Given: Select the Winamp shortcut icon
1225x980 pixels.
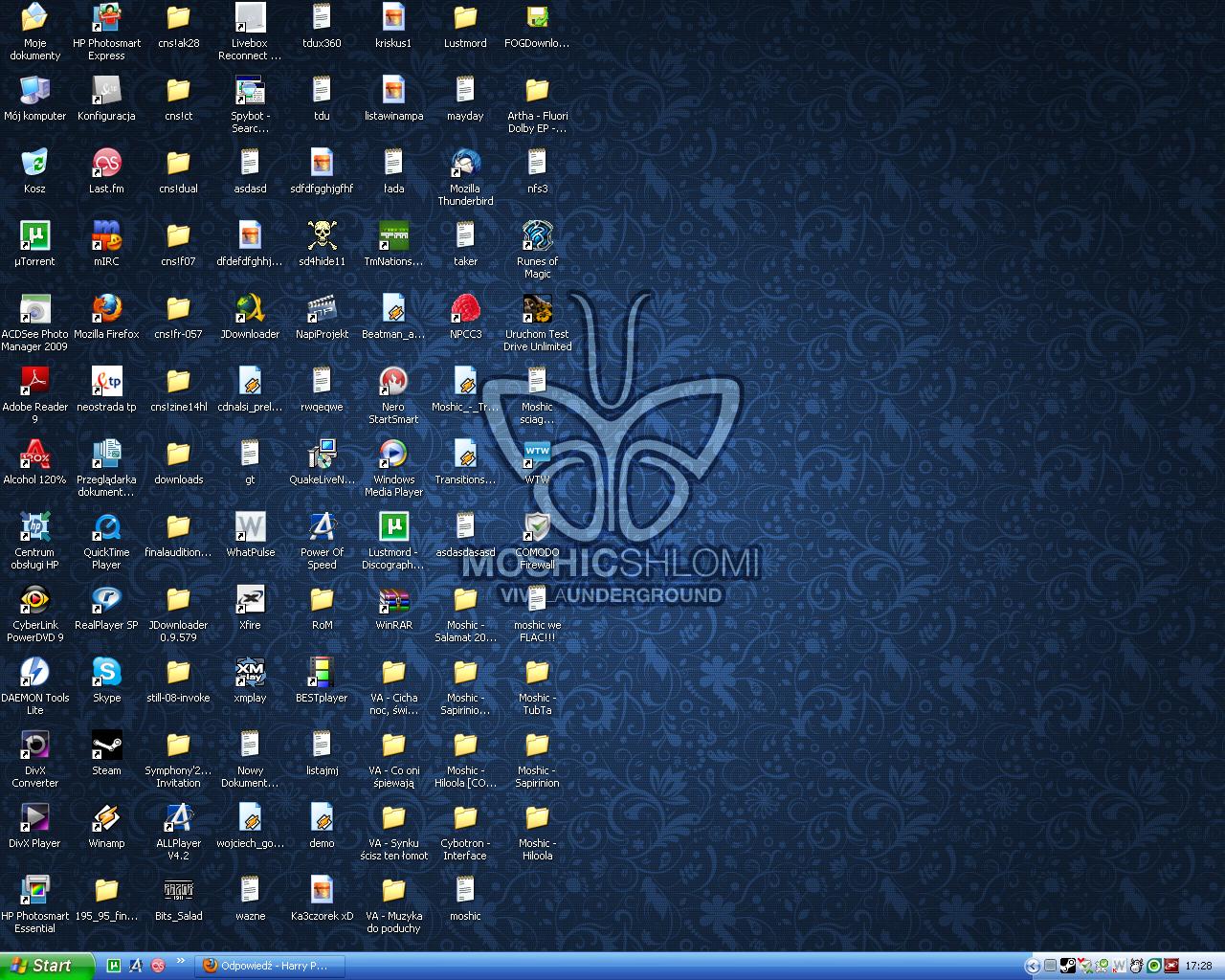Looking at the screenshot, I should point(106,818).
